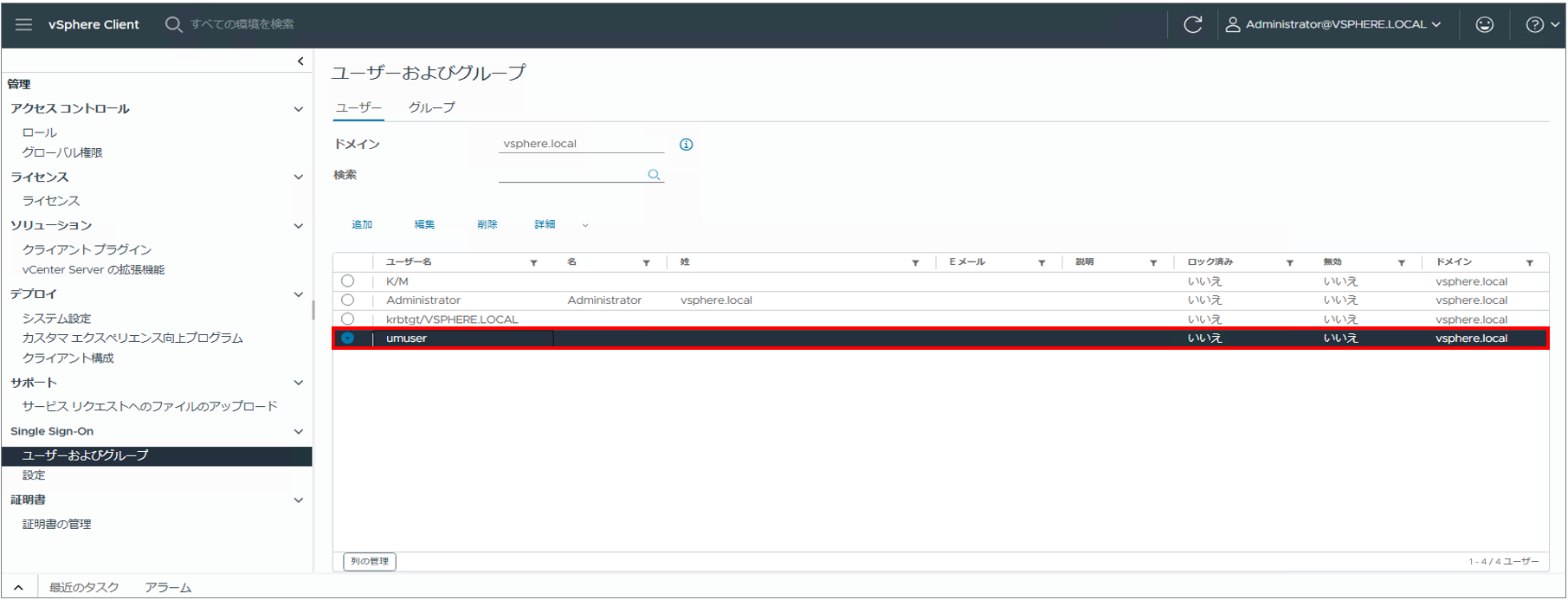Open the 詳細 actions dropdown
The image size is (1568, 600).
click(x=561, y=225)
